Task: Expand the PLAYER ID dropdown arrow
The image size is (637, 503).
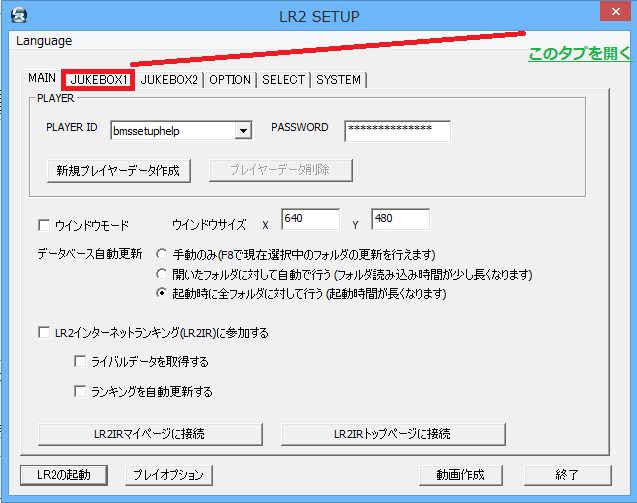Action: 243,131
